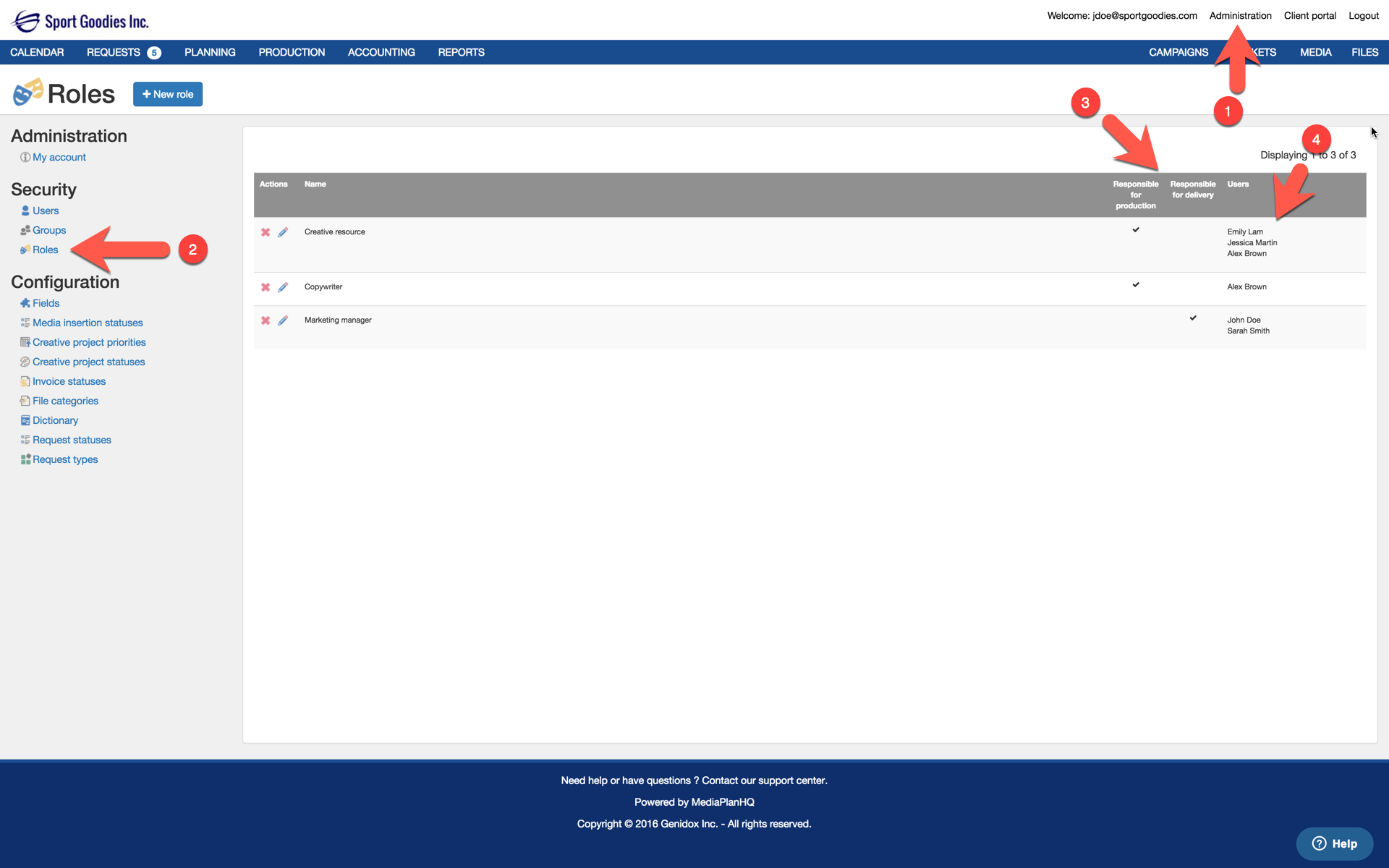Click the Roles masks icon in heading
This screenshot has width=1389, height=868.
click(x=27, y=93)
